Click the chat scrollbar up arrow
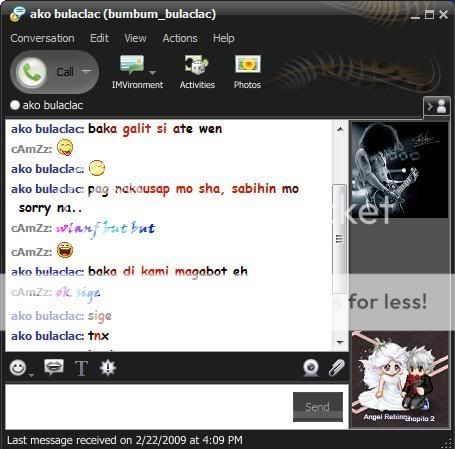 [340, 129]
